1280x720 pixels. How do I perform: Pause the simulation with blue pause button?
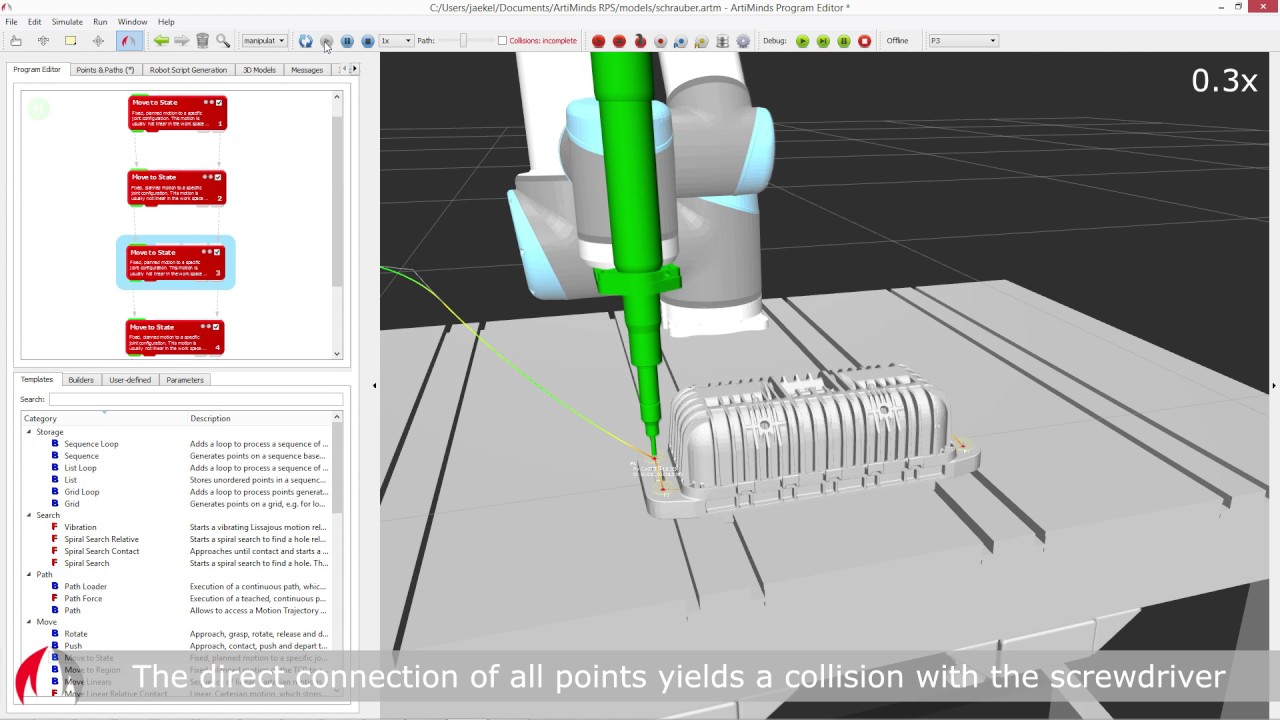pos(347,41)
